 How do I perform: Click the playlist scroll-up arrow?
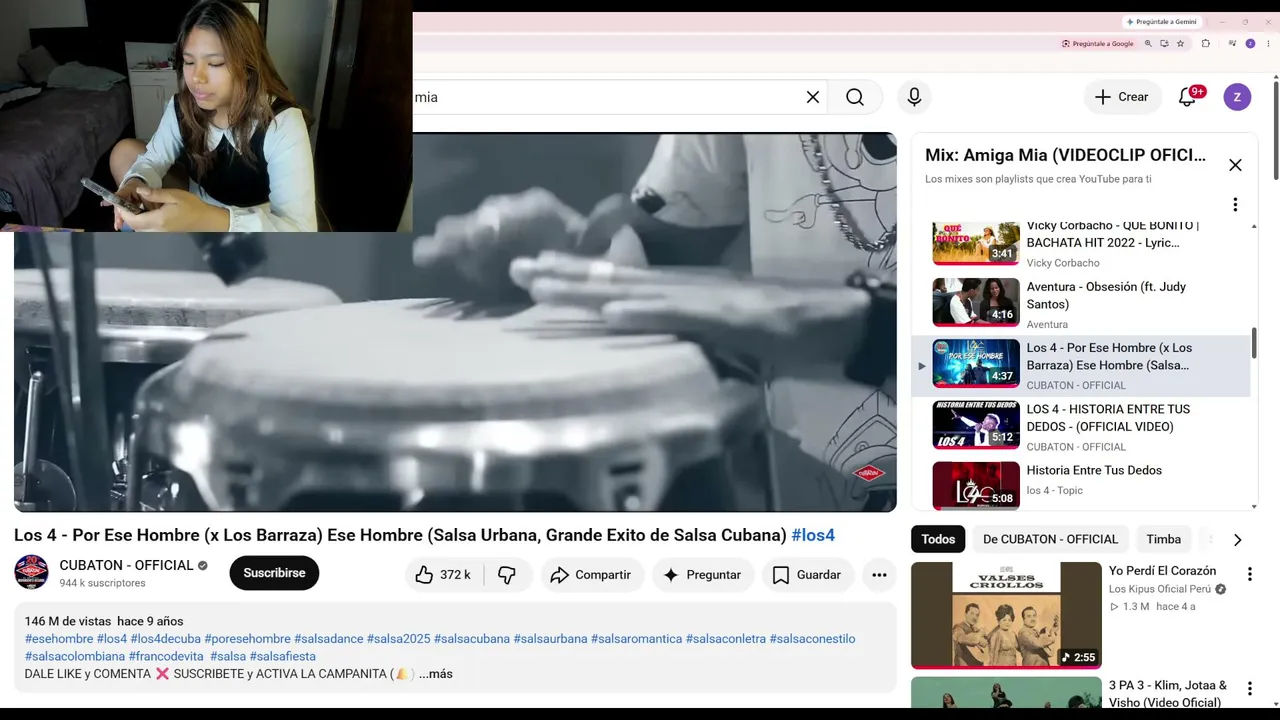(1254, 226)
